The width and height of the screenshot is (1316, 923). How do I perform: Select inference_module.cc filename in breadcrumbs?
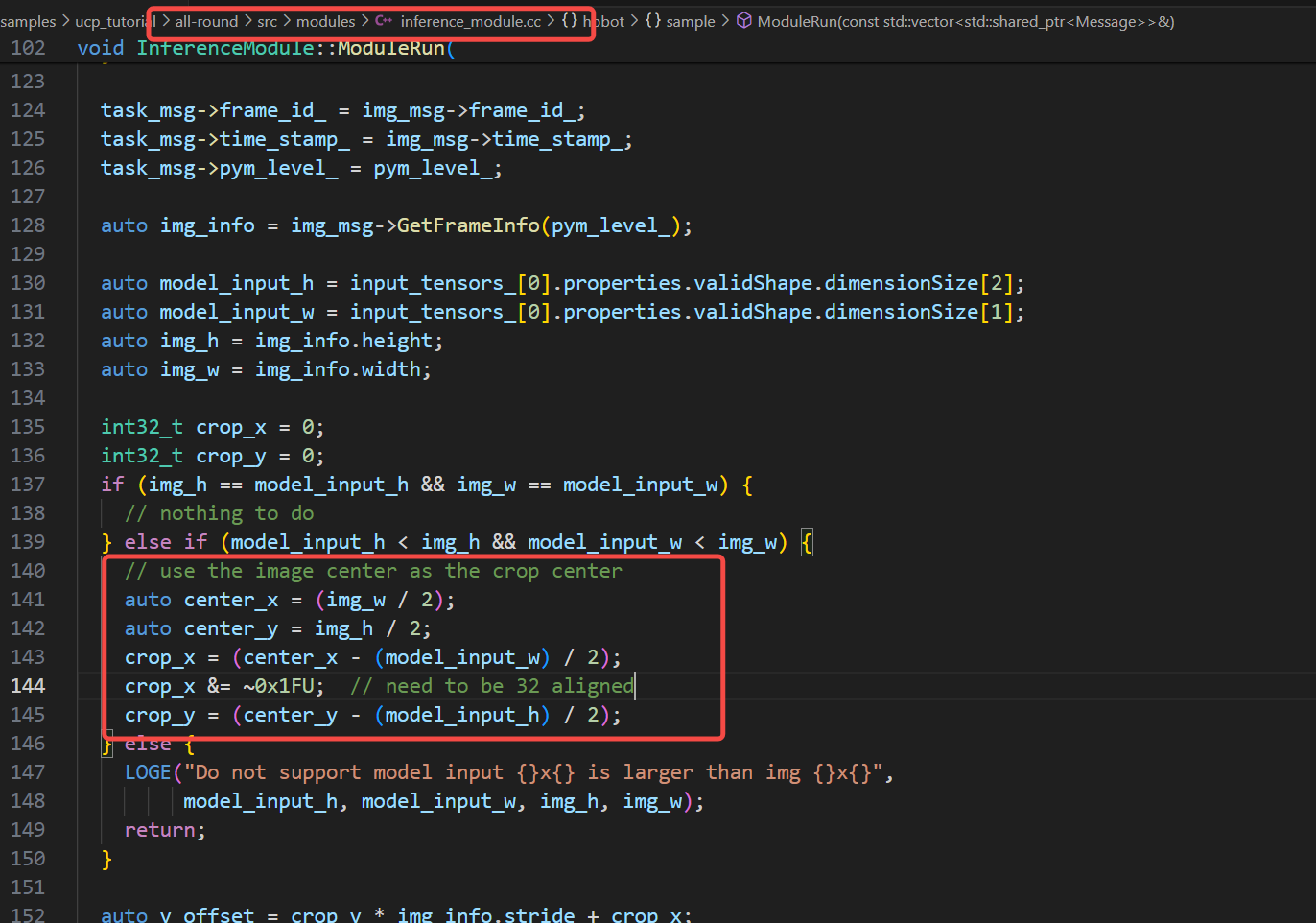pyautogui.click(x=470, y=21)
